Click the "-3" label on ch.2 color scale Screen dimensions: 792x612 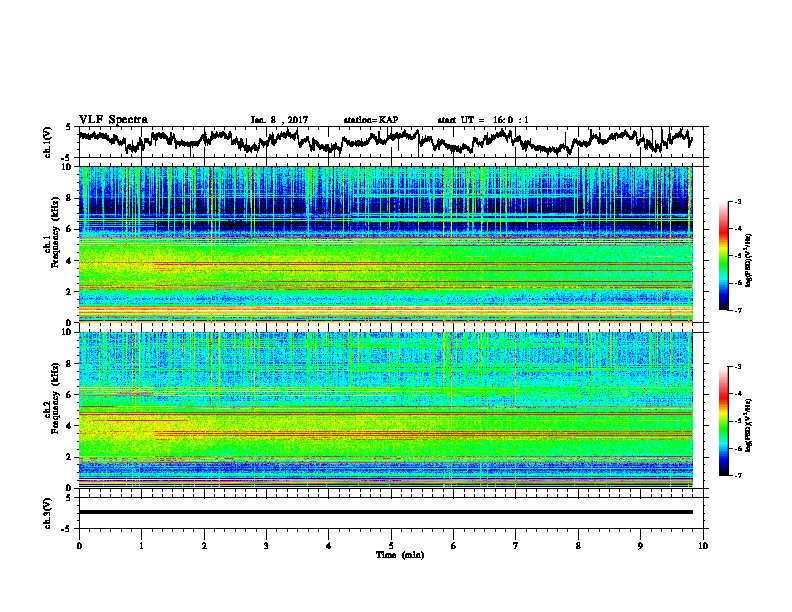737,367
